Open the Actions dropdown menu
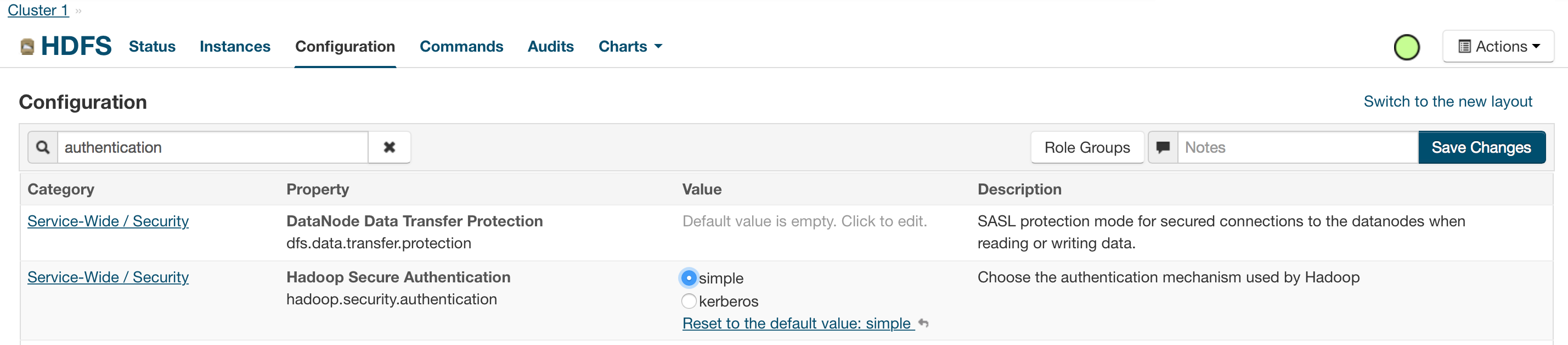 click(1497, 46)
